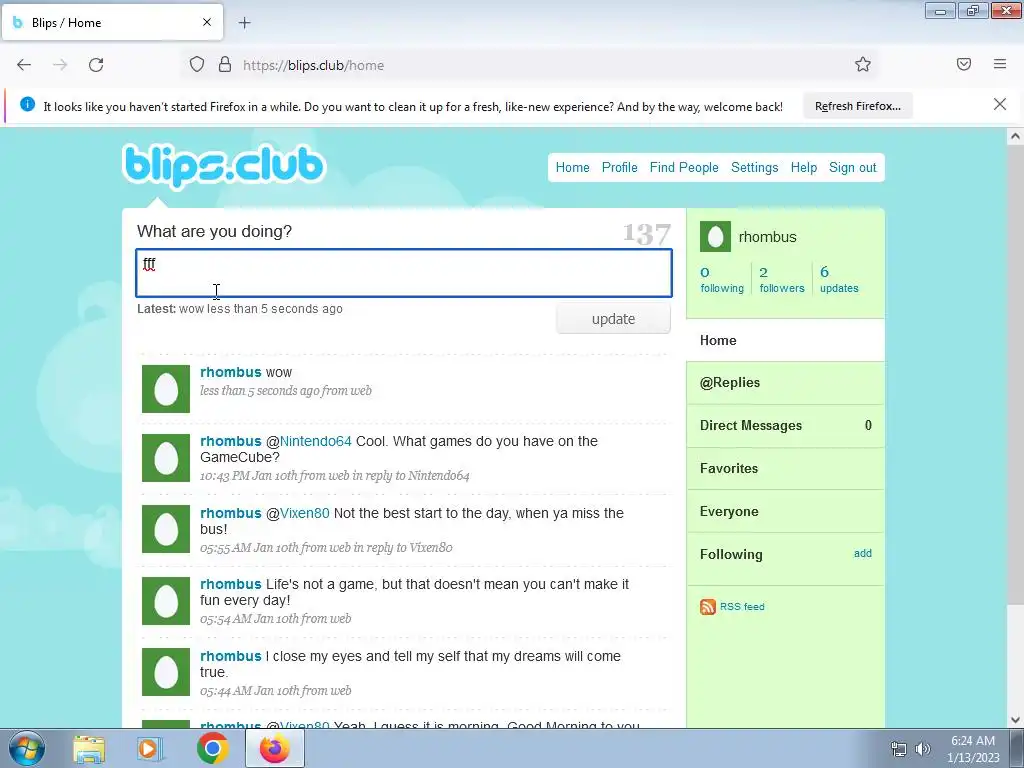
Task: Open Everyone in the sidebar
Action: (786, 511)
